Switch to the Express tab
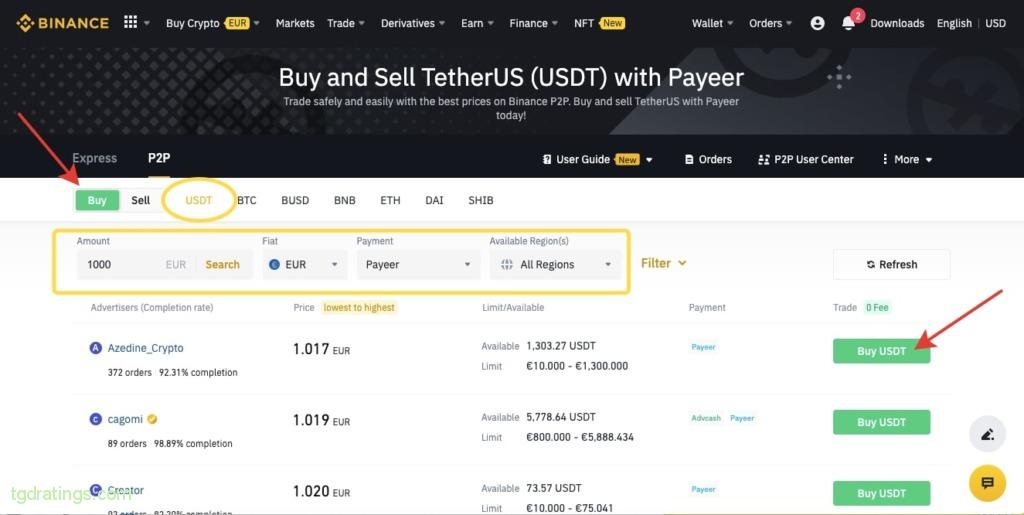 [x=95, y=158]
